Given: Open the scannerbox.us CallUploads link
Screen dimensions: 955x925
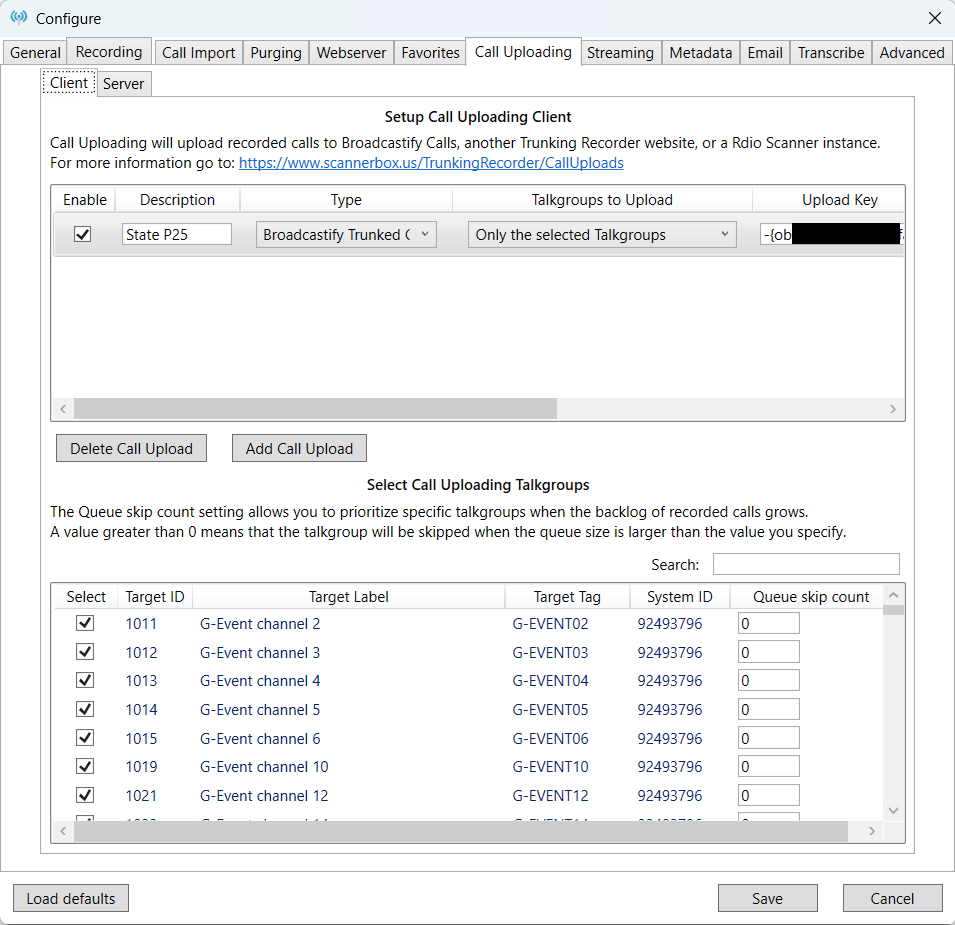Looking at the screenshot, I should point(431,162).
